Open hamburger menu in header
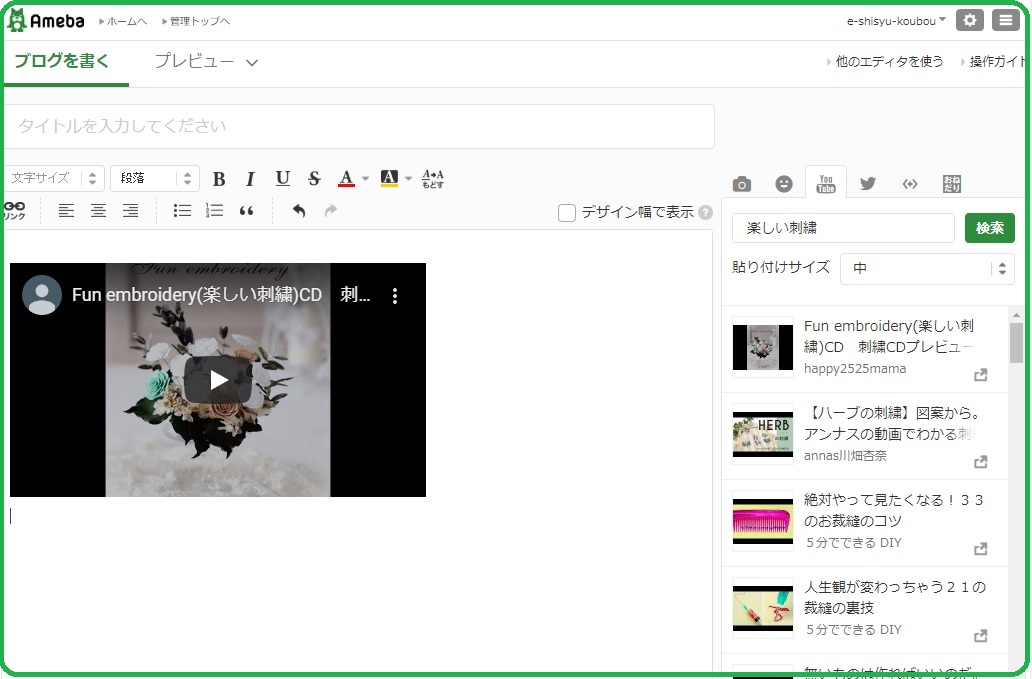The width and height of the screenshot is (1032, 679). pyautogui.click(x=1006, y=20)
